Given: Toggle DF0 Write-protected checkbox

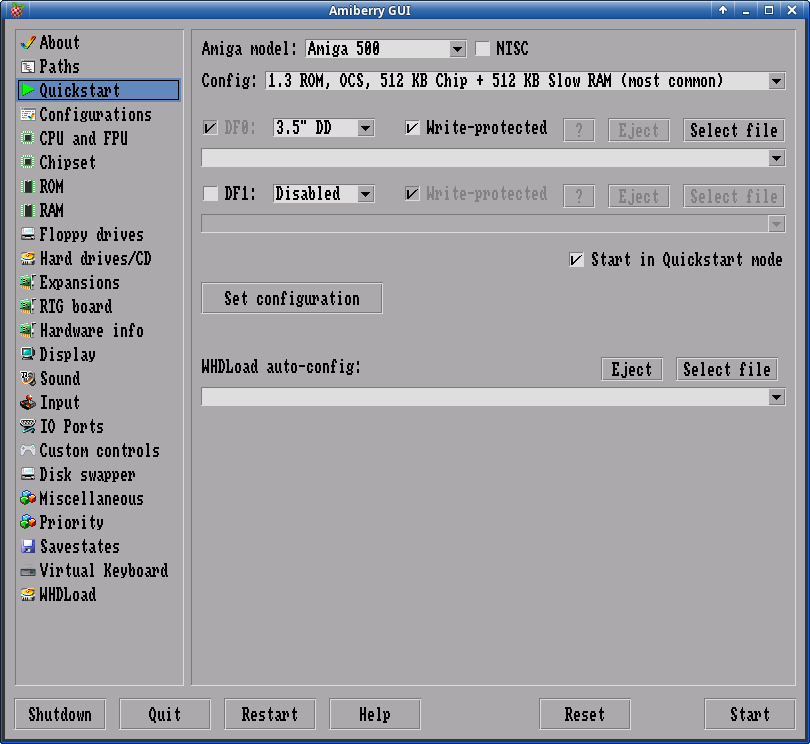Looking at the screenshot, I should pos(412,128).
